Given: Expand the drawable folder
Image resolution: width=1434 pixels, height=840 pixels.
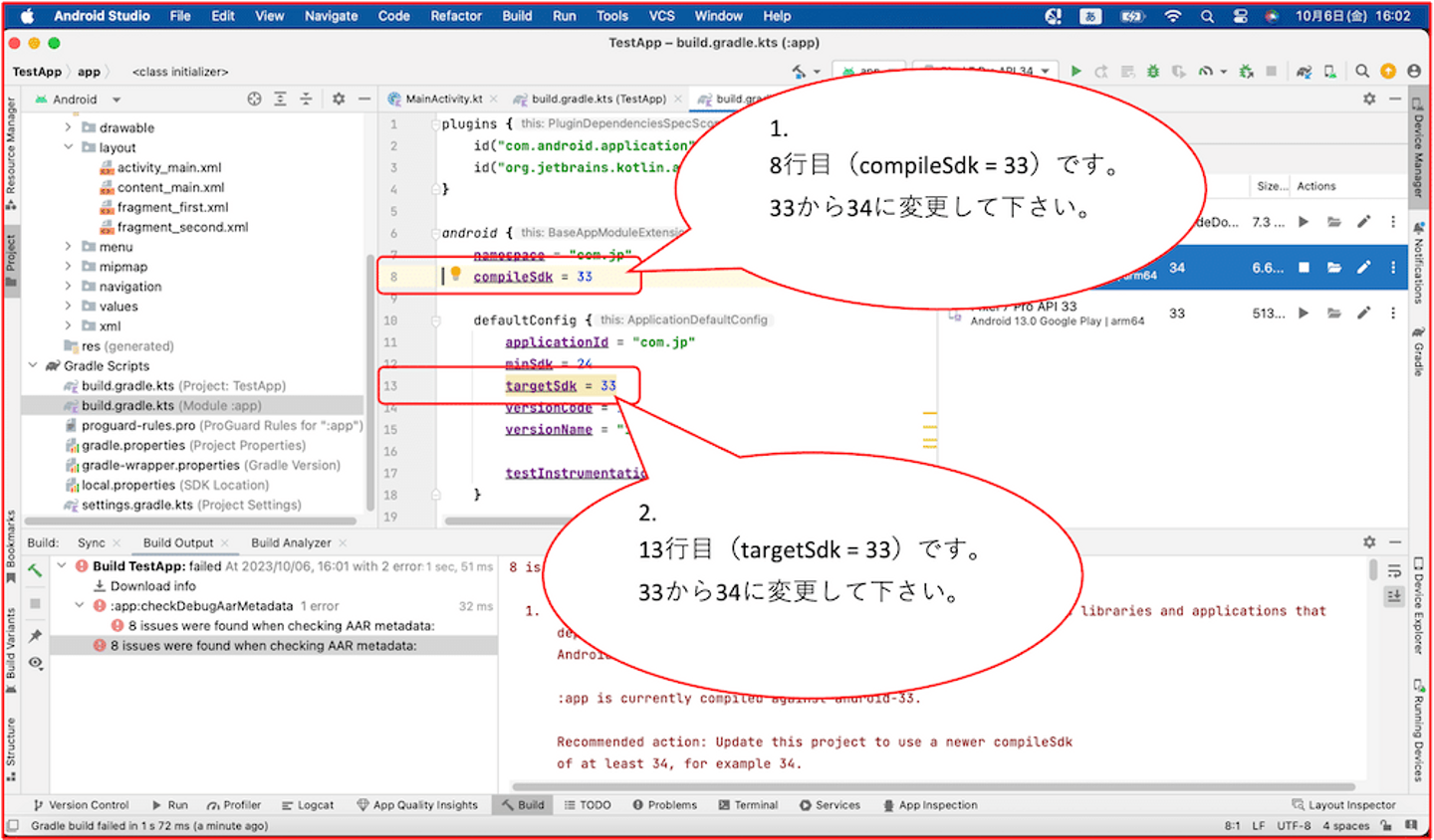Looking at the screenshot, I should click(x=68, y=127).
